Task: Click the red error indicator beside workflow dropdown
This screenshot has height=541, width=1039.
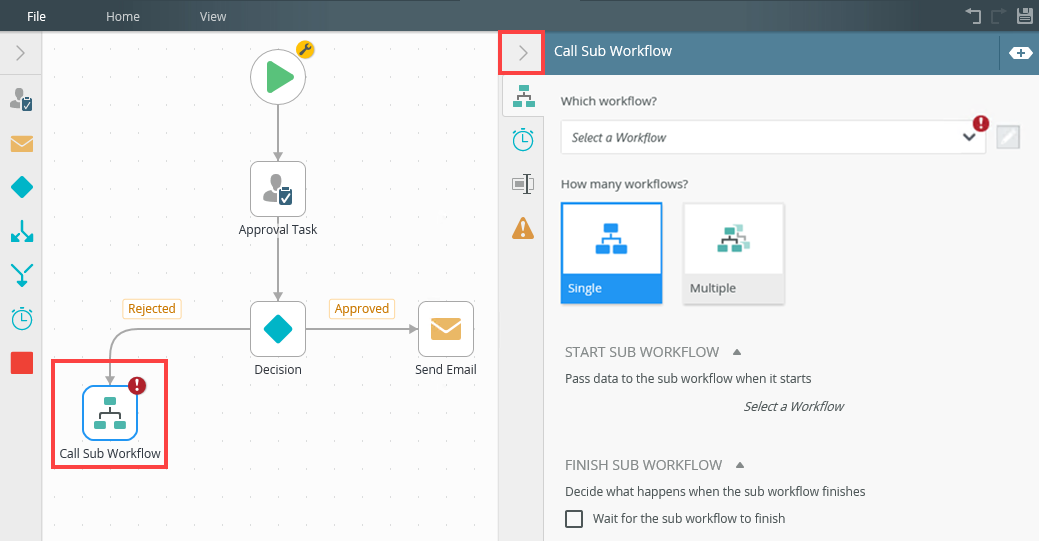Action: click(981, 123)
